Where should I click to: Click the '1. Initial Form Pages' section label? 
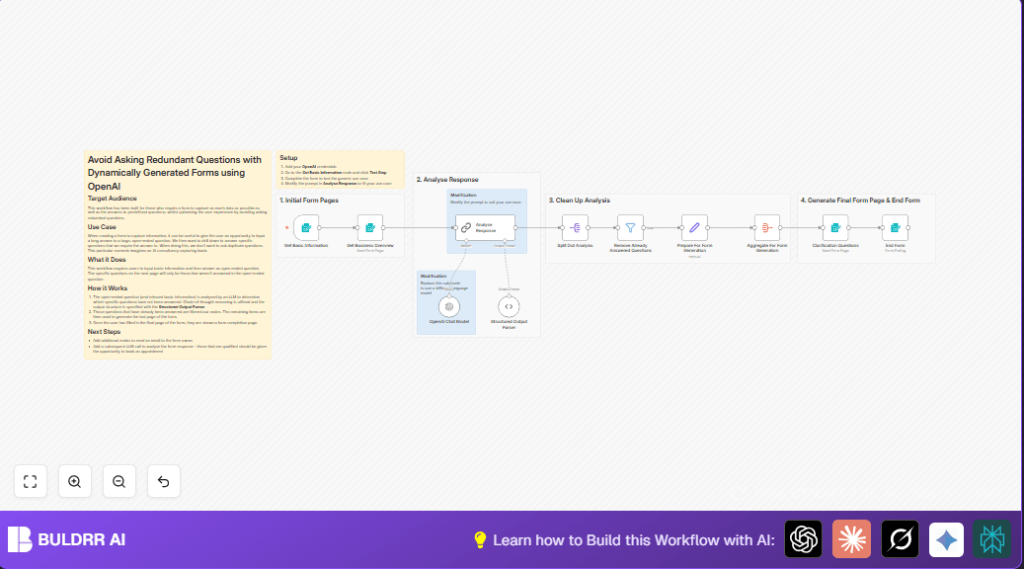tap(309, 200)
